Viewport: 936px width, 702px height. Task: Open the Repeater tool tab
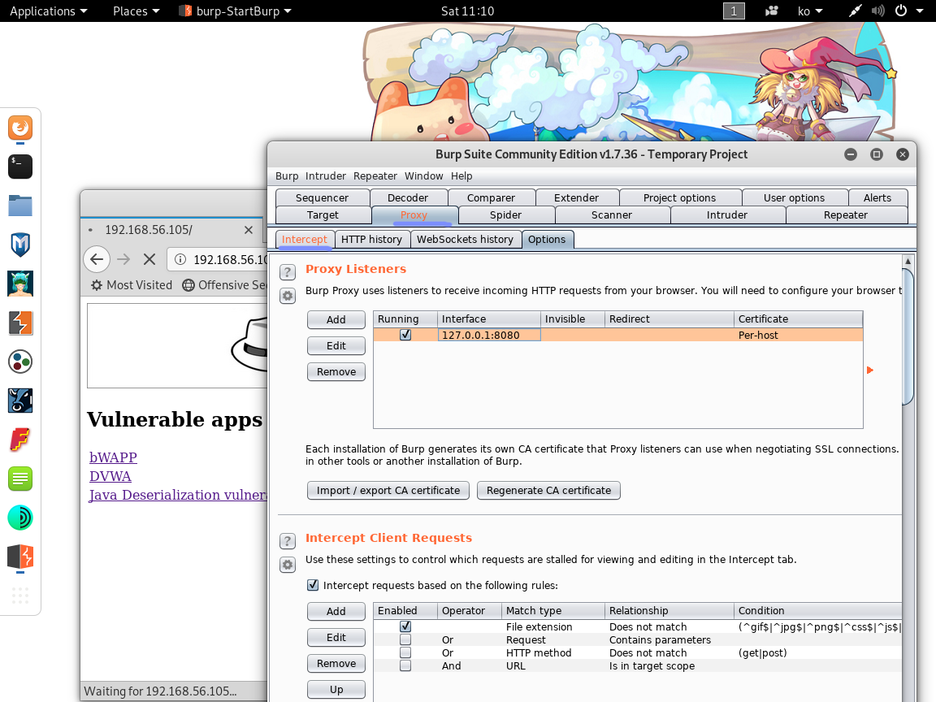coord(845,215)
